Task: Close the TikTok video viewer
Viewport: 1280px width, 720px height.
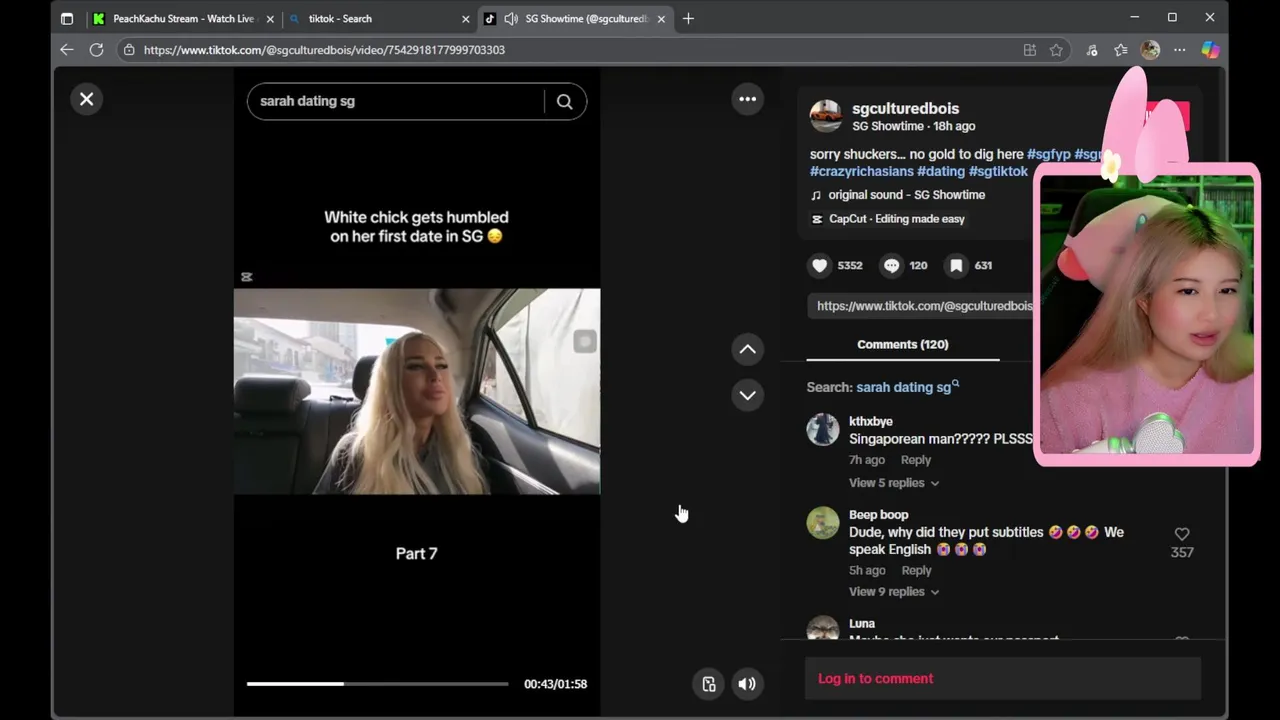Action: [x=86, y=99]
